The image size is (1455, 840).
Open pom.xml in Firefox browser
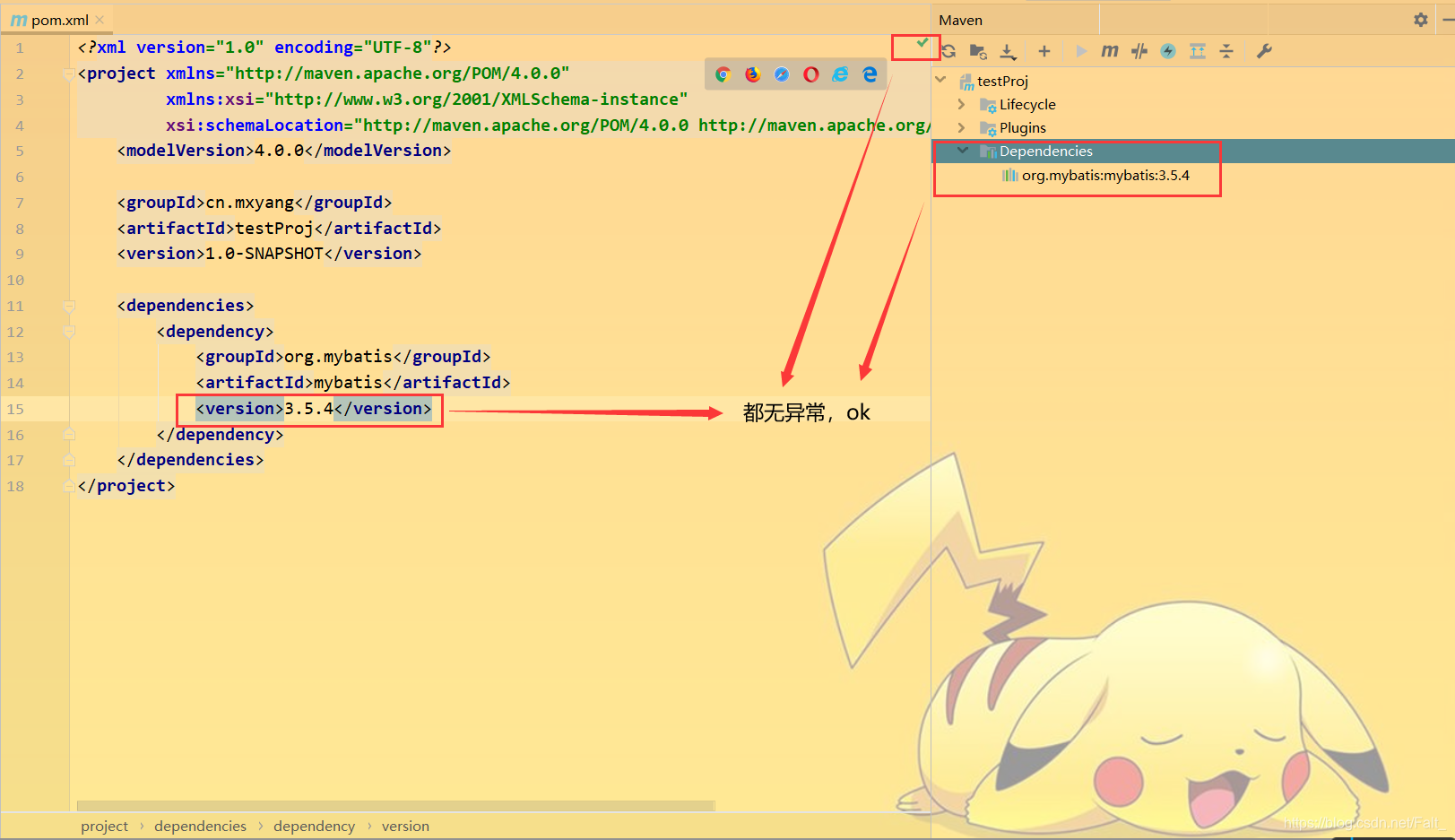(x=753, y=74)
